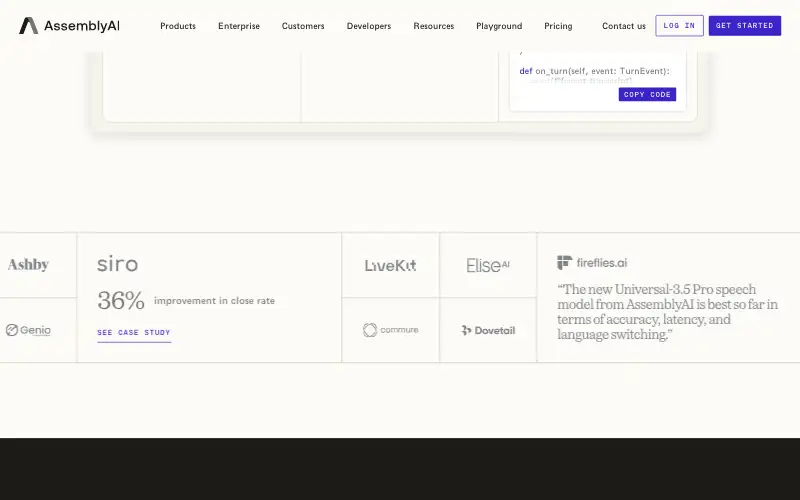Click the Ashby customer logo
This screenshot has height=500, width=800.
tap(29, 264)
